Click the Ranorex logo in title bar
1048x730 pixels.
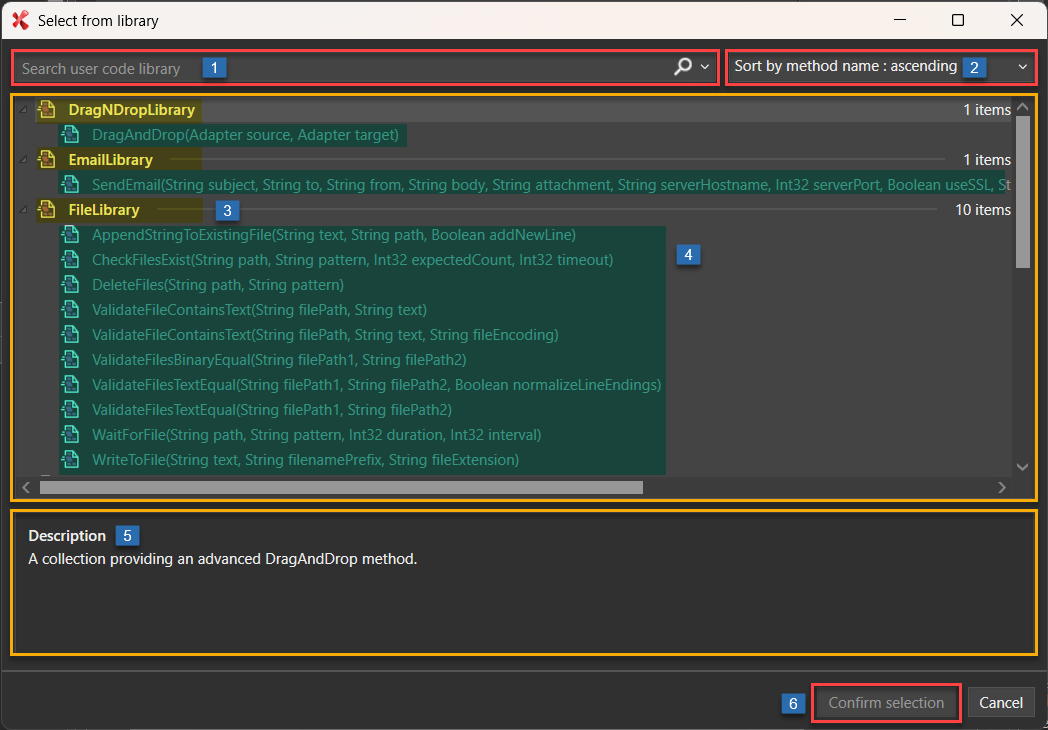point(20,21)
